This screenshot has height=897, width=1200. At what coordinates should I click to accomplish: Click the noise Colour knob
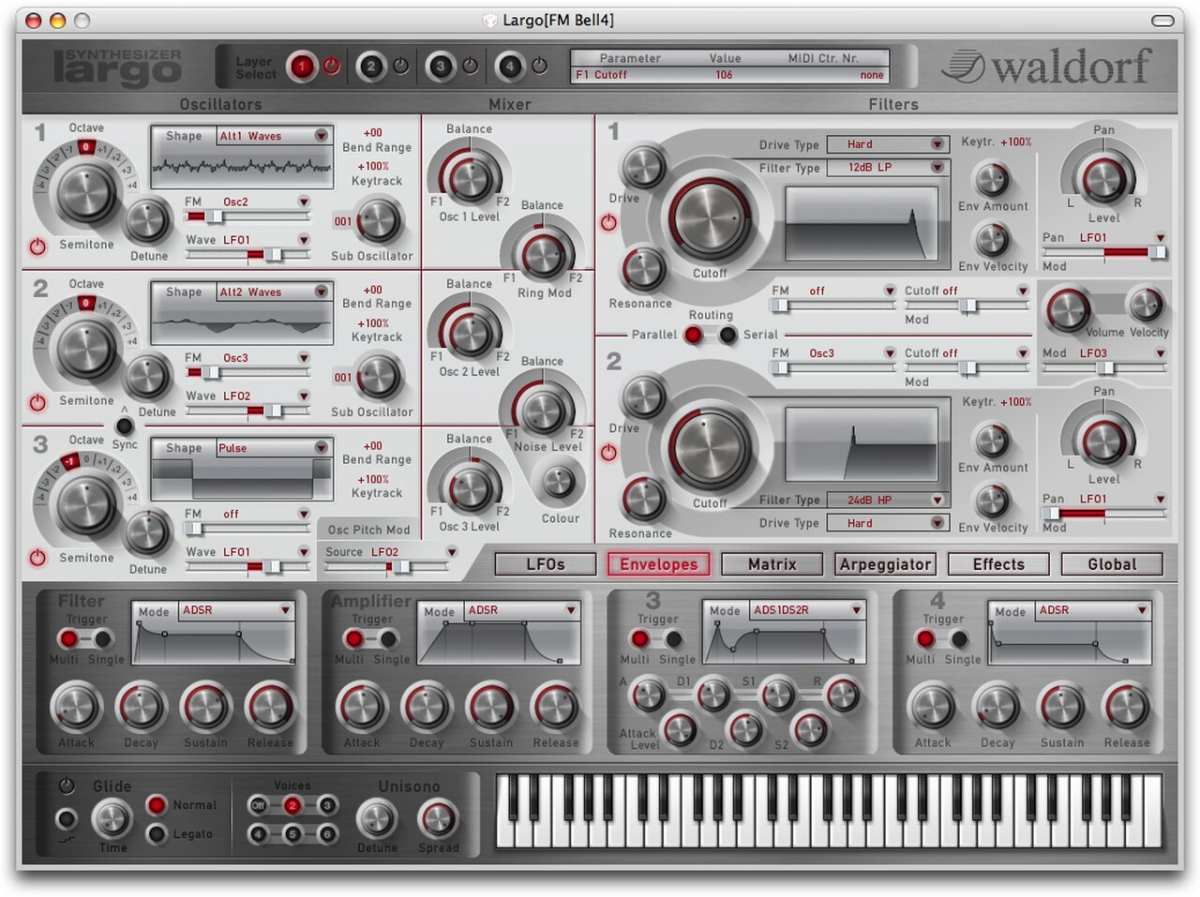click(x=558, y=482)
